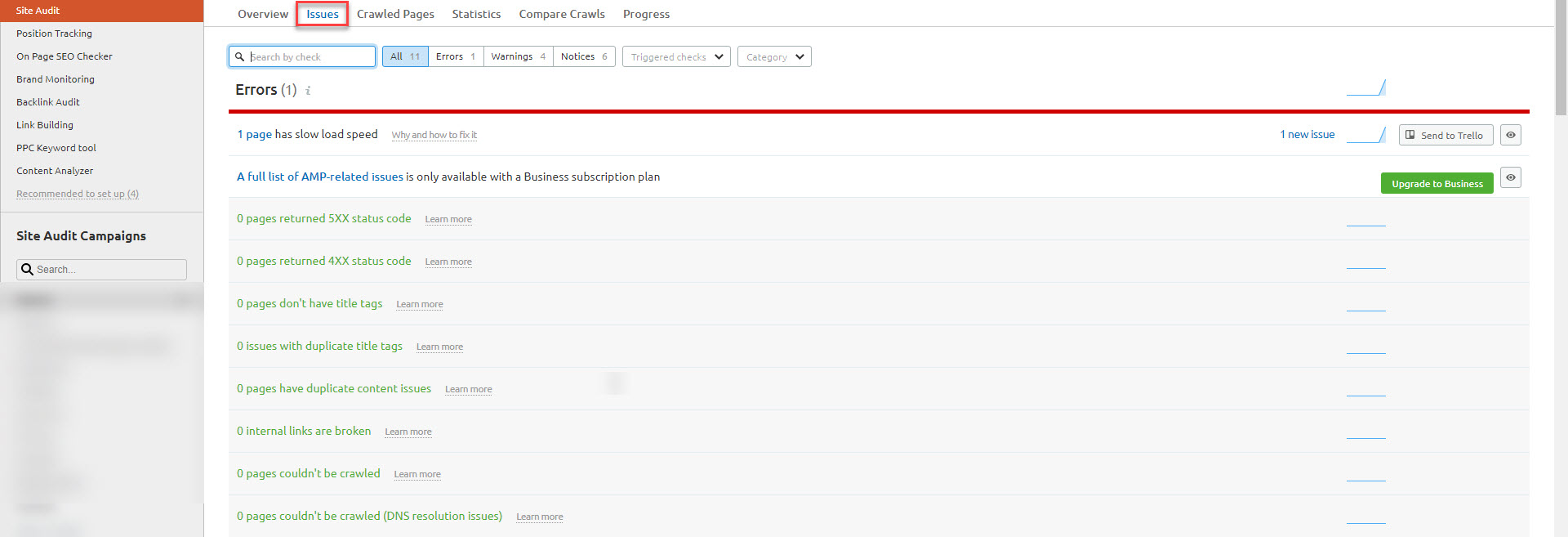Open the Compare Crawls tab

(x=562, y=14)
